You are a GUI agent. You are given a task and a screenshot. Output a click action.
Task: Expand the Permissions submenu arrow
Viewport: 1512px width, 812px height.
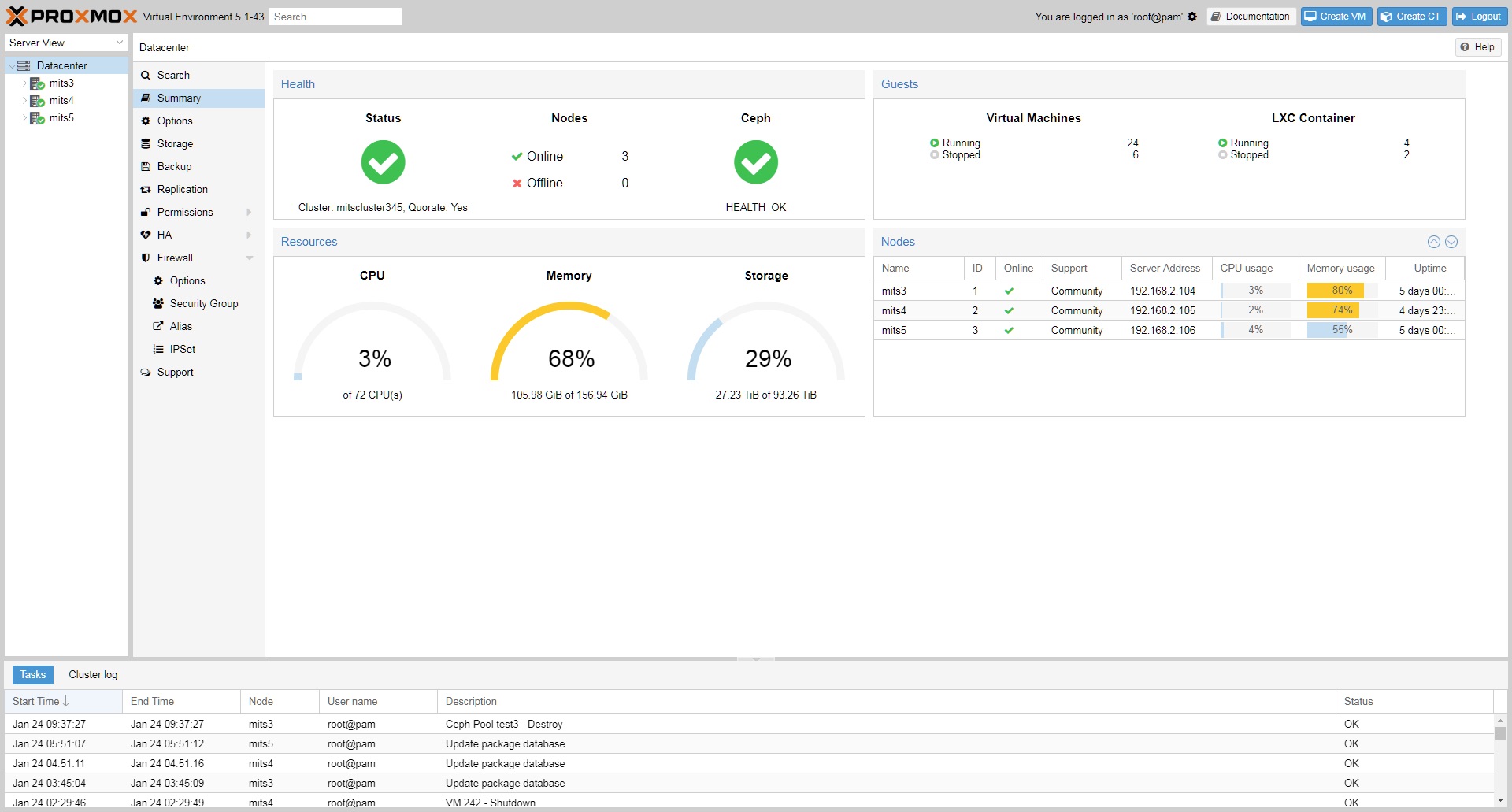pyautogui.click(x=249, y=213)
